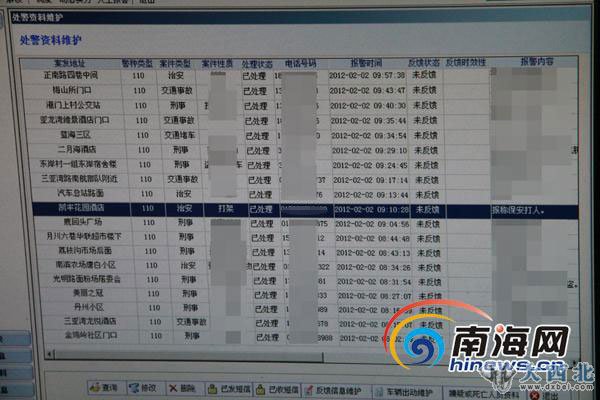Viewport: 600px width, 400px height.
Task: Sort by 案发地址 column header
Action: pyautogui.click(x=70, y=63)
